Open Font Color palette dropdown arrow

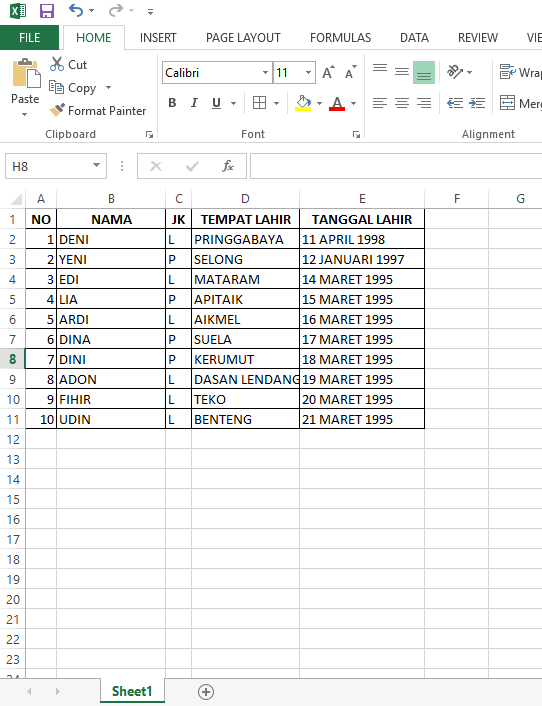354,104
